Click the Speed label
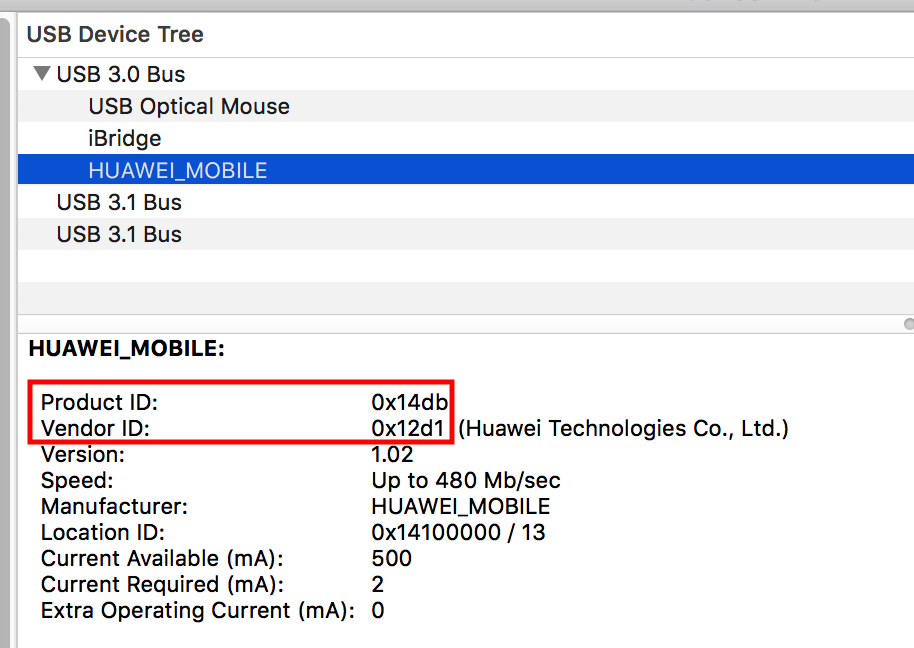The height and width of the screenshot is (648, 914). coord(77,481)
